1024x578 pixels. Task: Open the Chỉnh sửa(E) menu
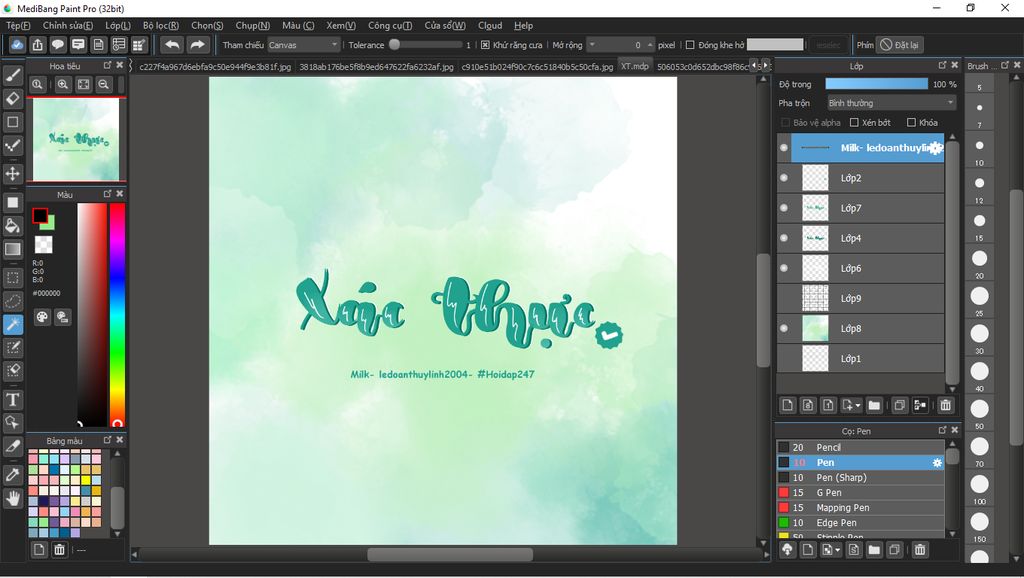68,25
